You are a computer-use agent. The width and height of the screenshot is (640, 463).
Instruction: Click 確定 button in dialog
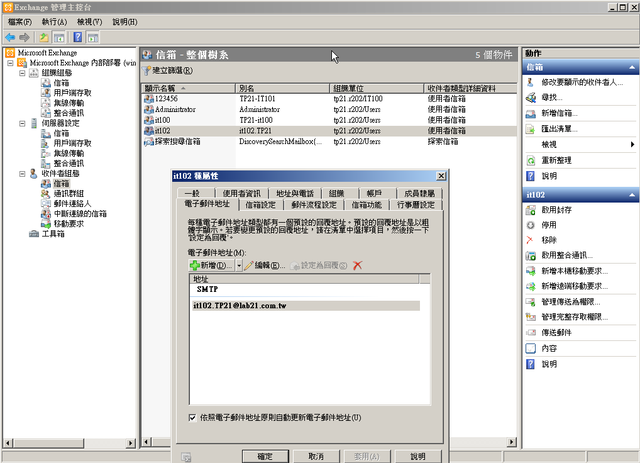(x=265, y=456)
